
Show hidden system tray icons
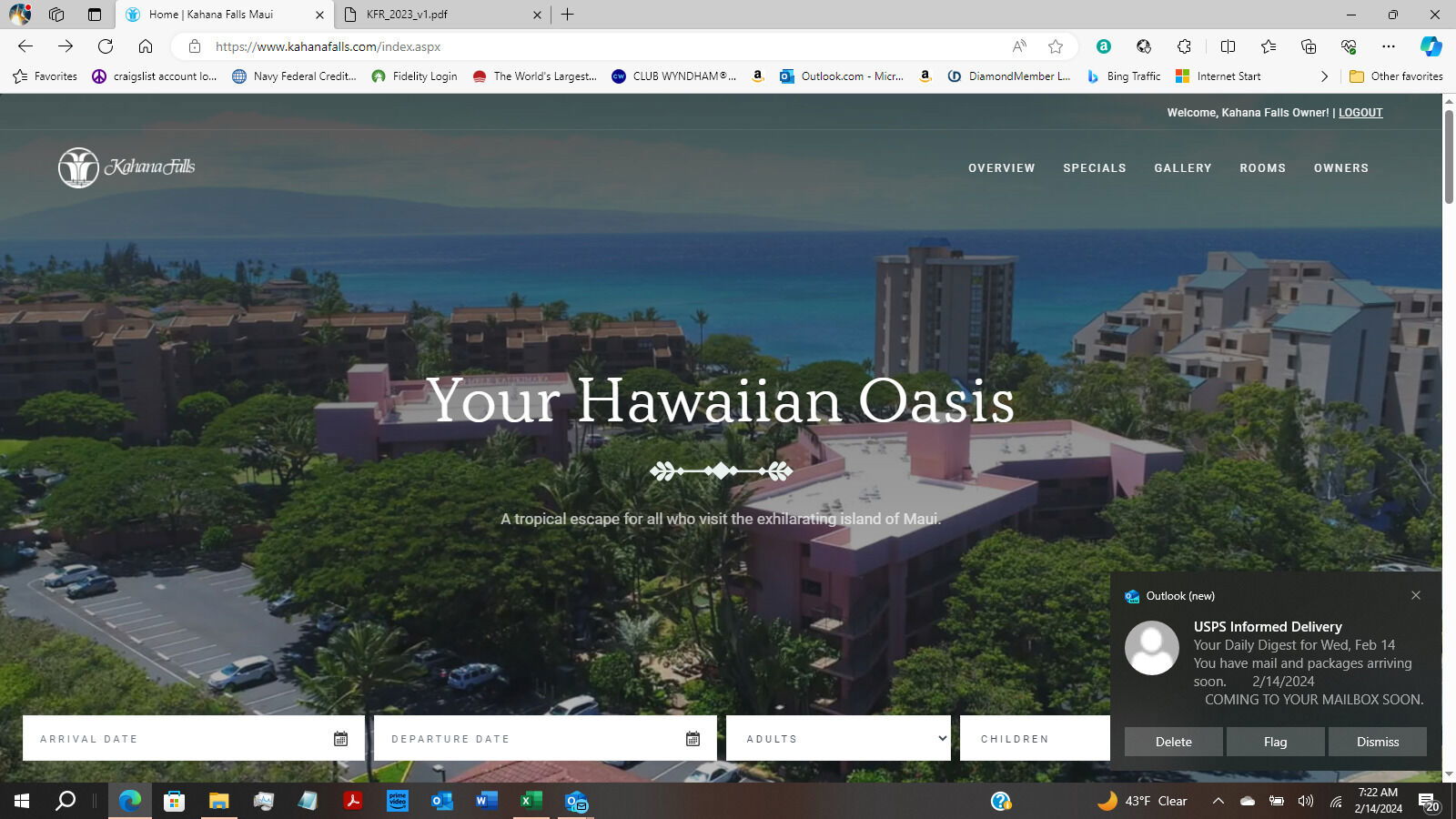pos(1218,801)
